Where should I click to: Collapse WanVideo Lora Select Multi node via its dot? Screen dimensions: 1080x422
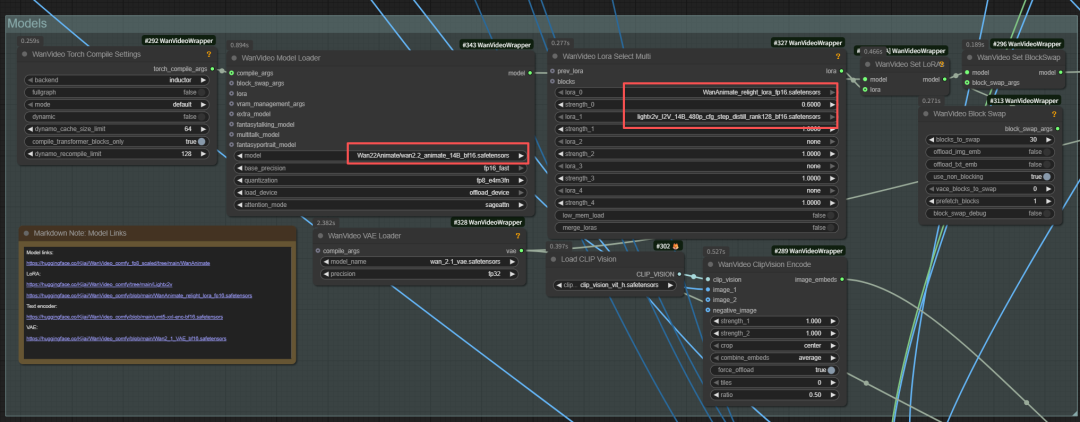point(557,57)
